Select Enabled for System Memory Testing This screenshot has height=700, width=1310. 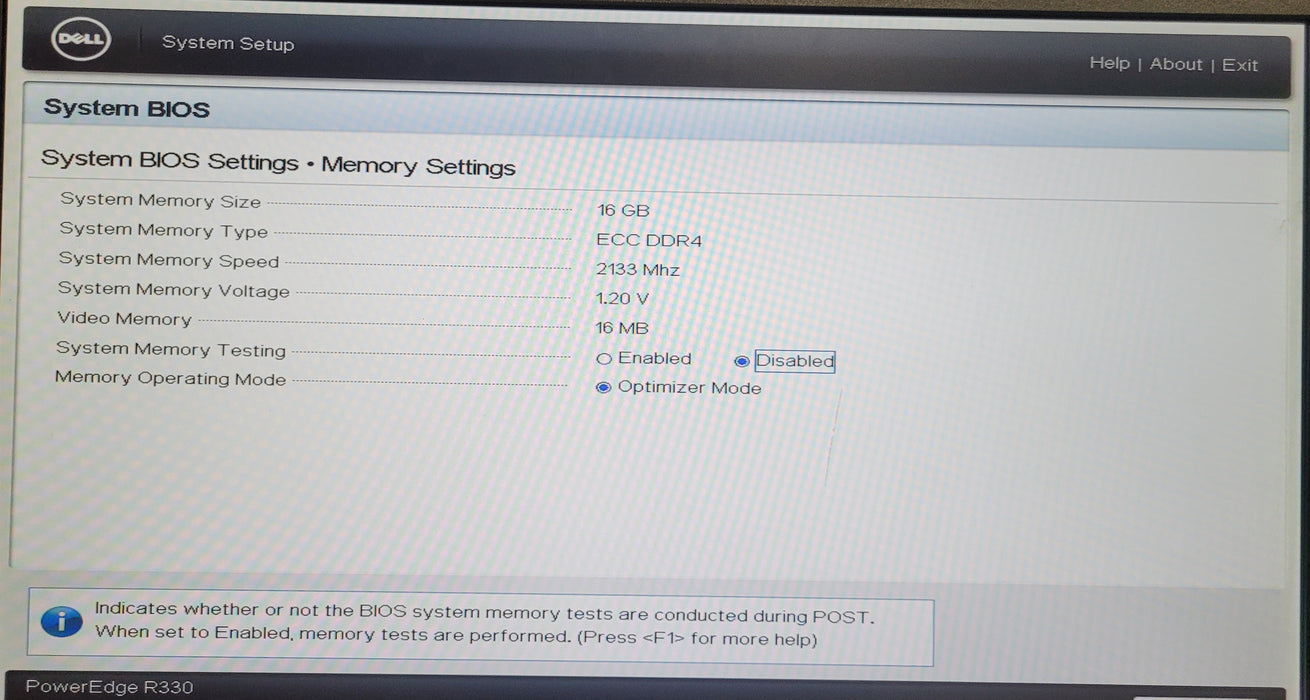(604, 358)
